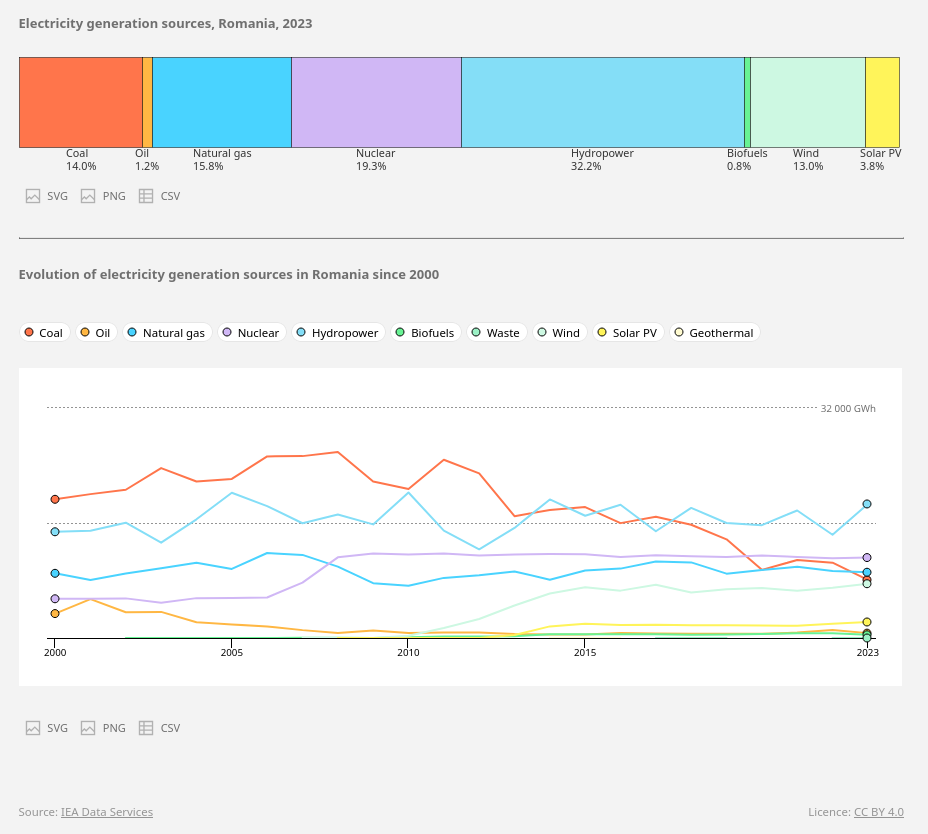
Task: Click the 2023 Hydropower data point
Action: click(x=867, y=504)
